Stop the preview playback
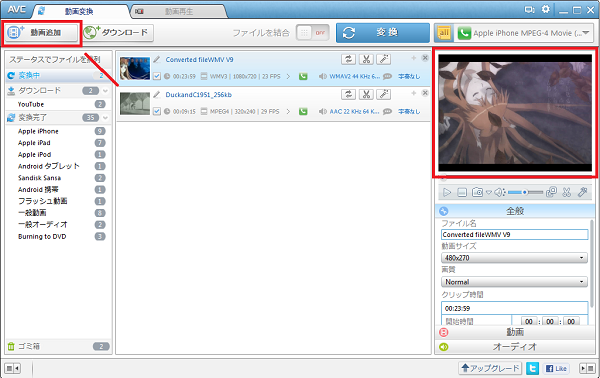The width and height of the screenshot is (600, 378). pos(462,192)
